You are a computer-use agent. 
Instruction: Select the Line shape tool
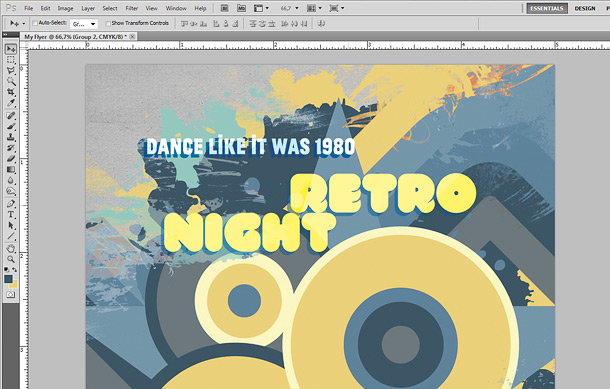(x=11, y=236)
